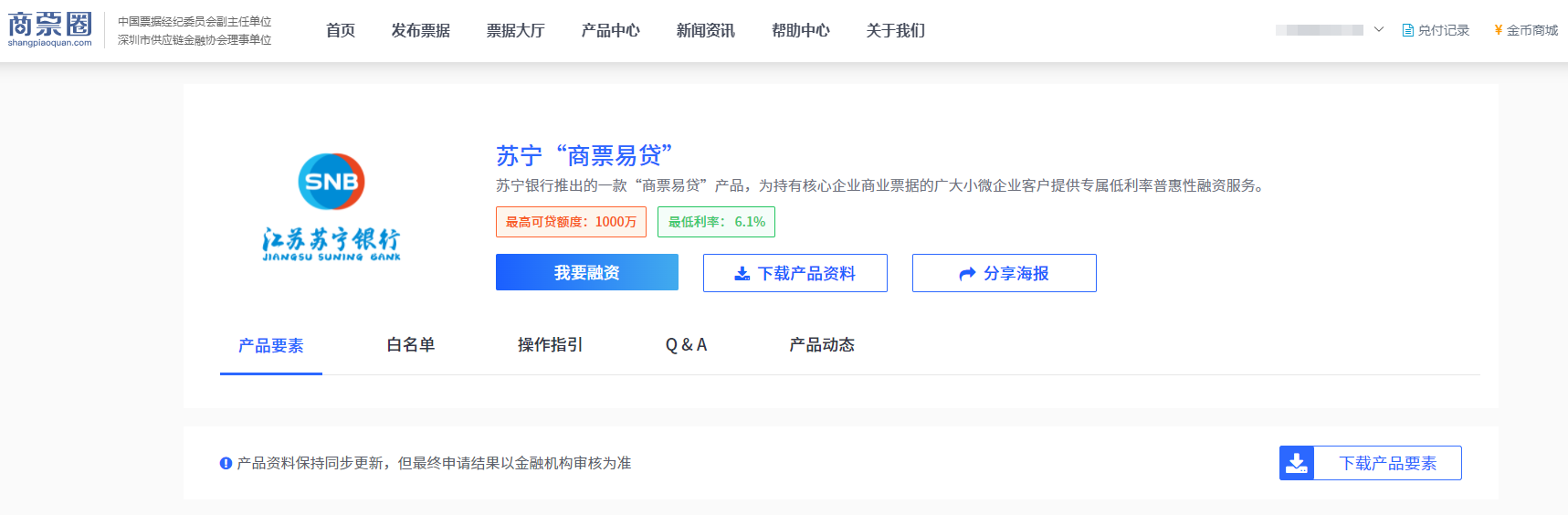Open the 发布票据 menu item
Viewport: 1568px width, 515px height.
tap(421, 30)
